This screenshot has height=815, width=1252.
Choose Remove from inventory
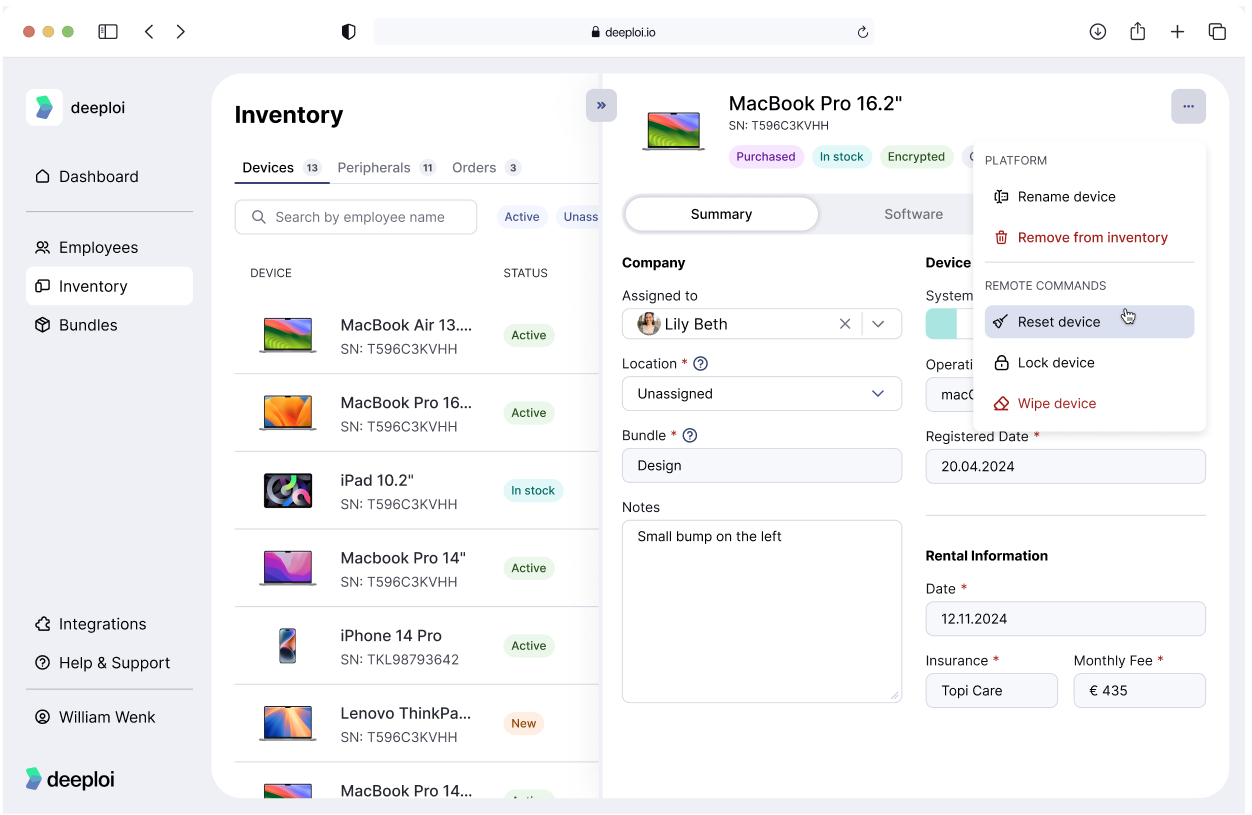(1089, 238)
